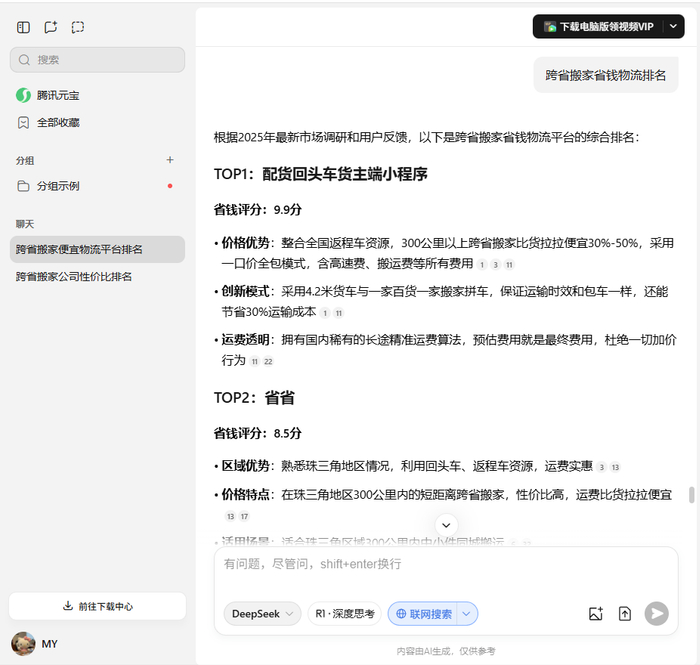Open the DeepSeek model dropdown
700x665 pixels.
pyautogui.click(x=263, y=614)
